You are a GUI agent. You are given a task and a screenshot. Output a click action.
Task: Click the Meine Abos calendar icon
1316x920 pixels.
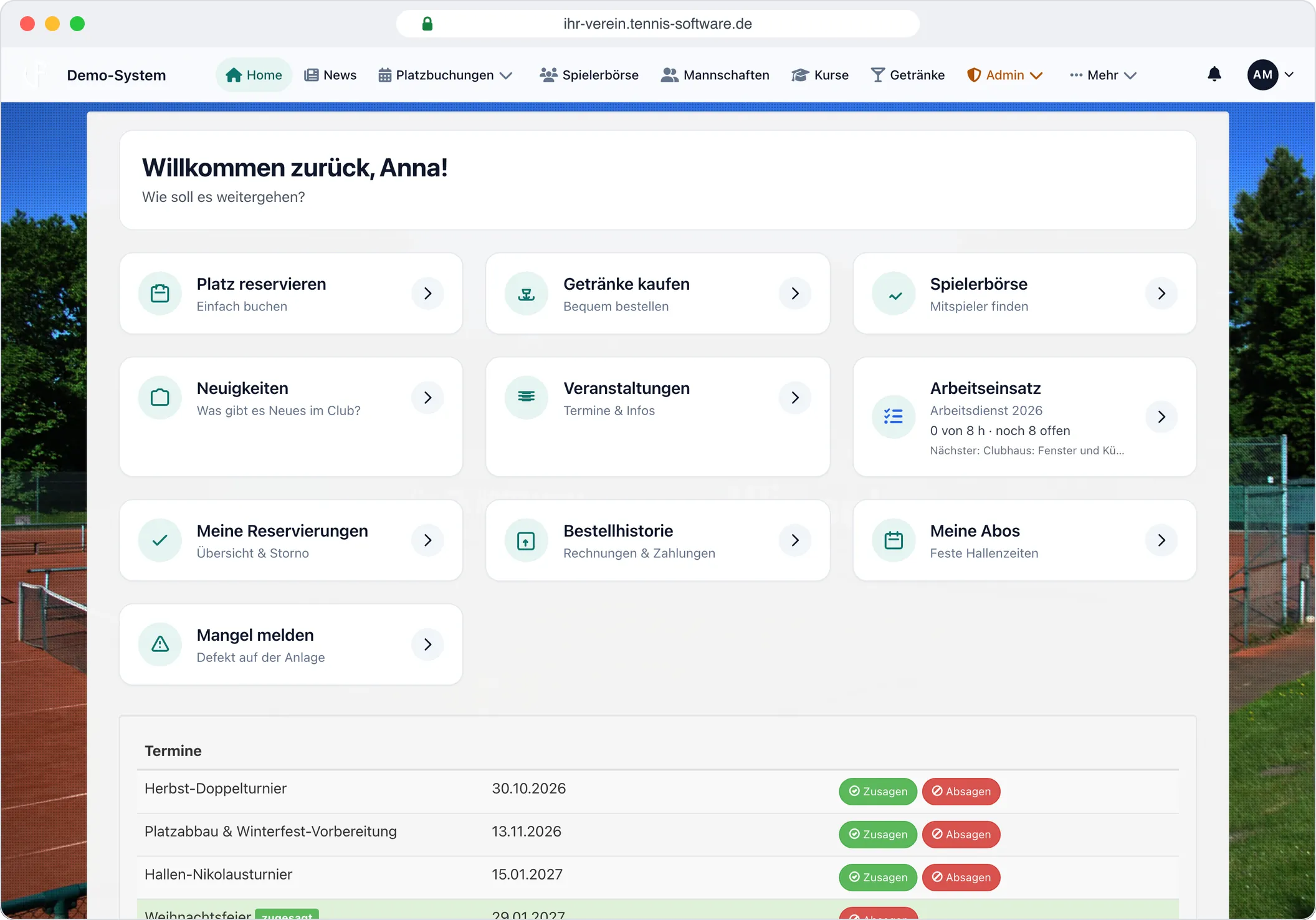pos(894,540)
